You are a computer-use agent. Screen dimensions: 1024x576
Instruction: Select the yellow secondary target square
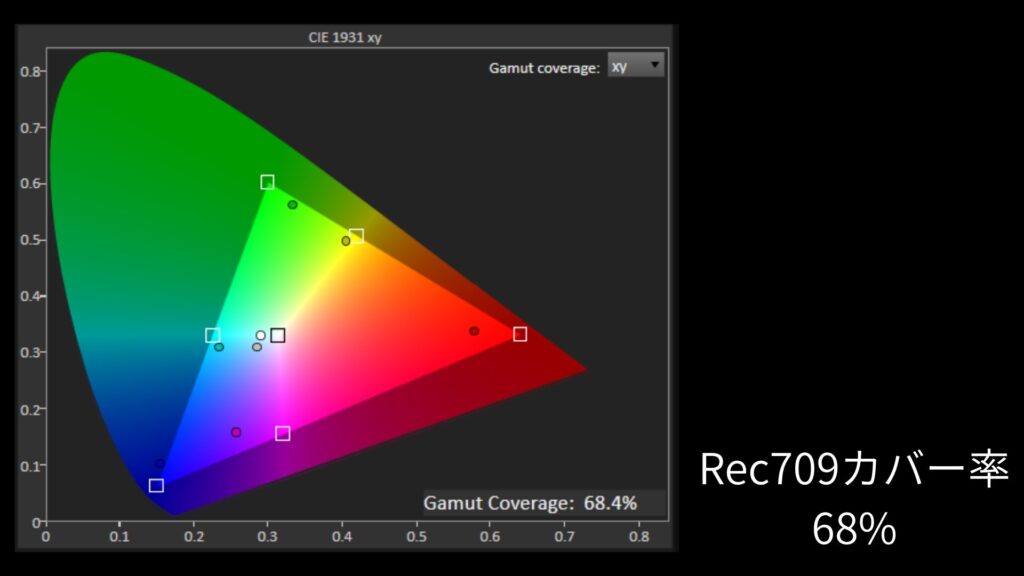point(356,236)
